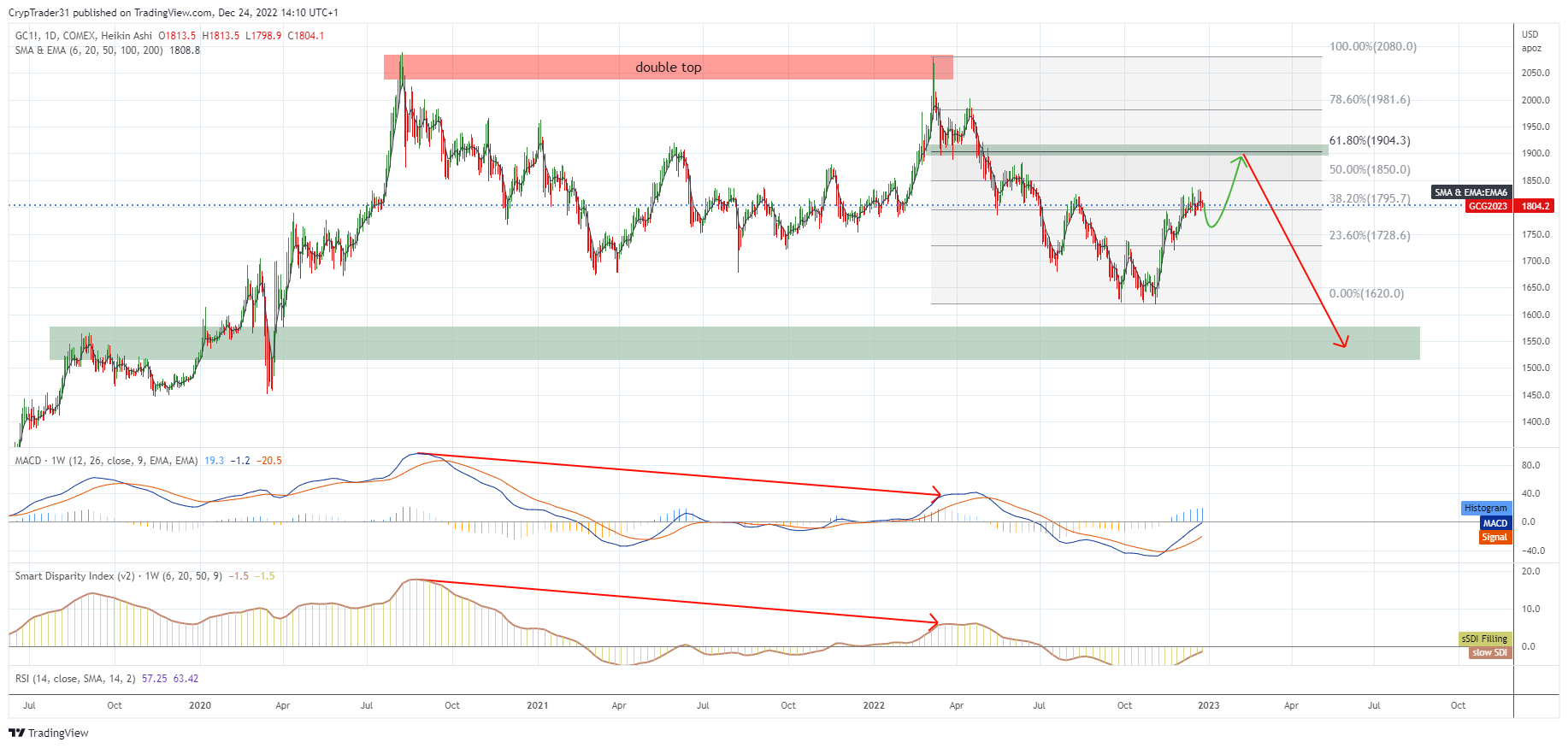Click the 2000.0 price axis label
Viewport: 1568px width, 748px height.
click(x=1536, y=100)
